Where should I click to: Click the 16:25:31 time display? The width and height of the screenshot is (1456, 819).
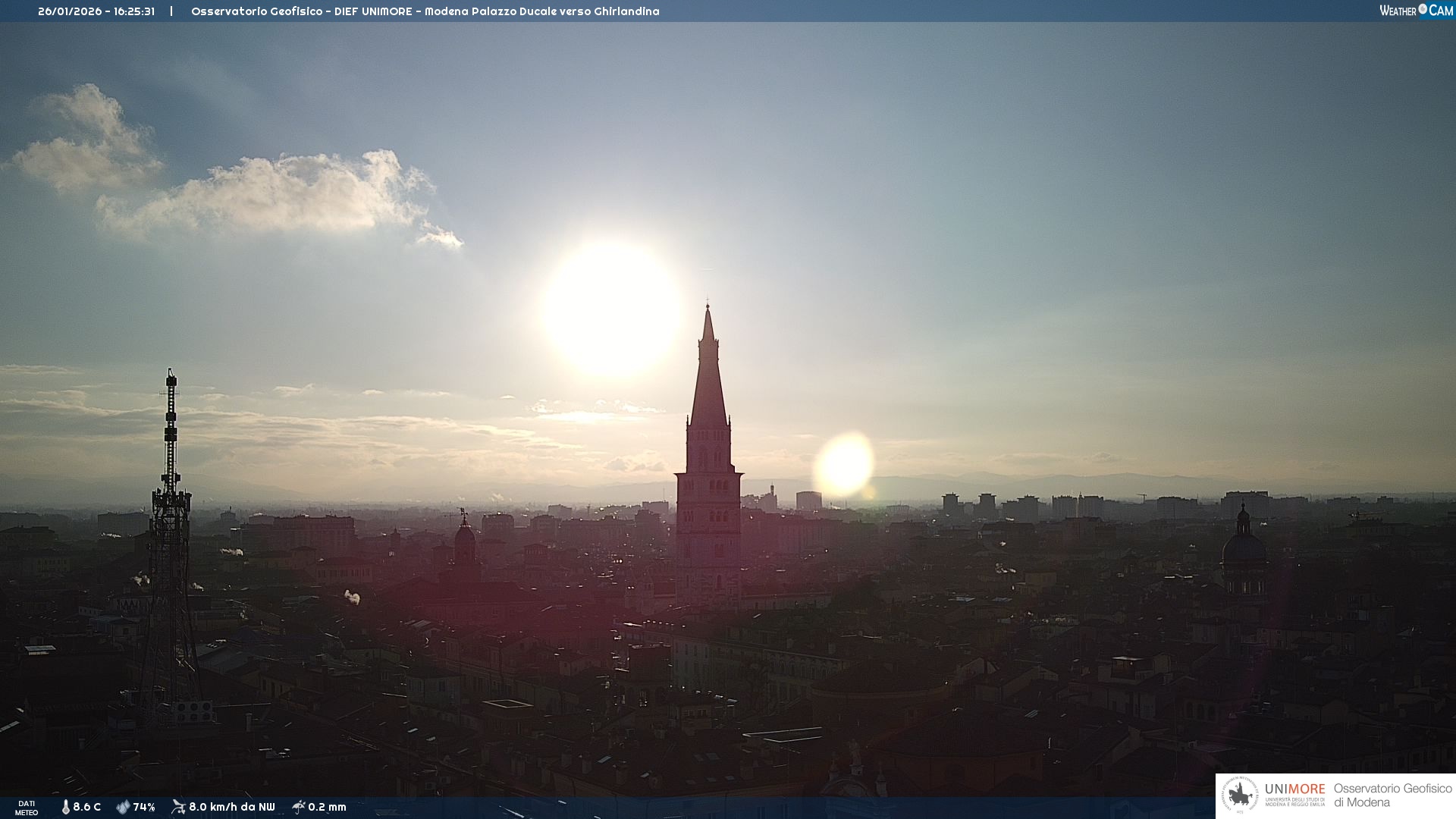[x=134, y=11]
